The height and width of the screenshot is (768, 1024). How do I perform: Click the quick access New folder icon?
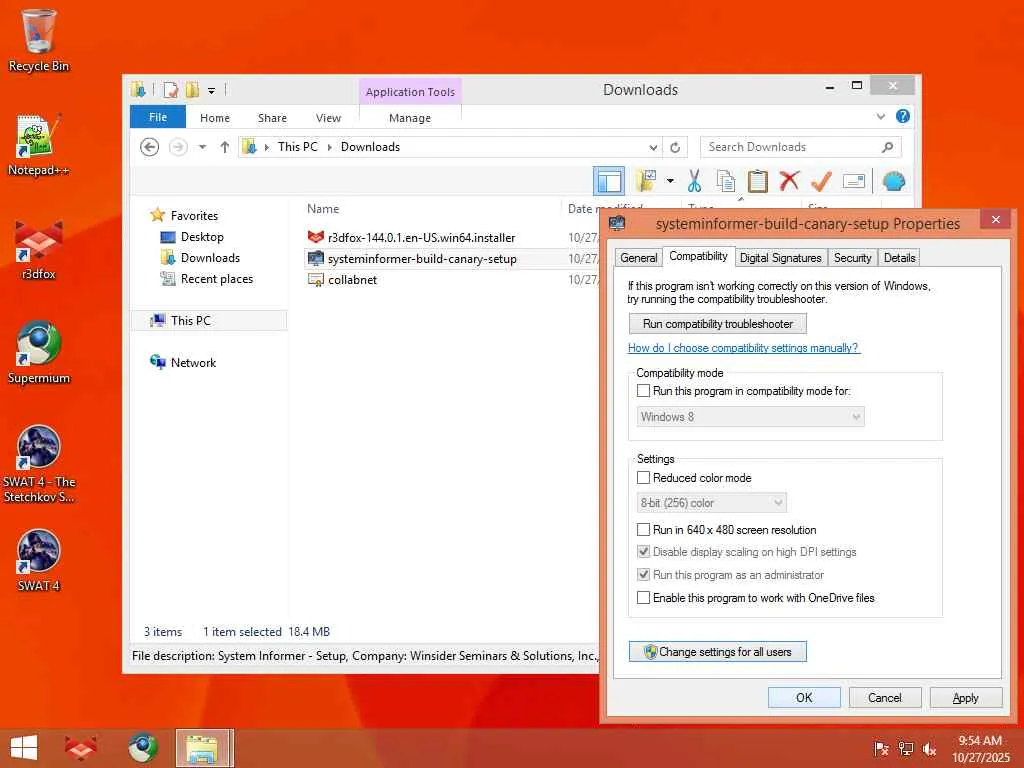[x=192, y=89]
